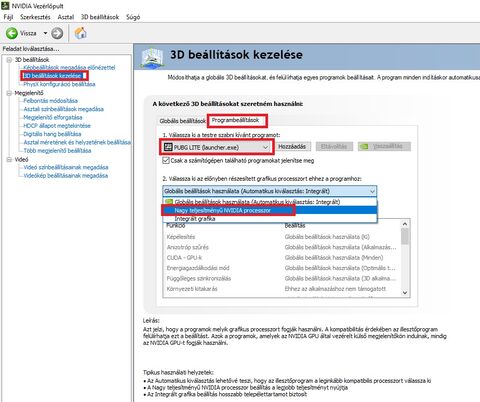Click scroll down arrow of settings list

[405, 293]
